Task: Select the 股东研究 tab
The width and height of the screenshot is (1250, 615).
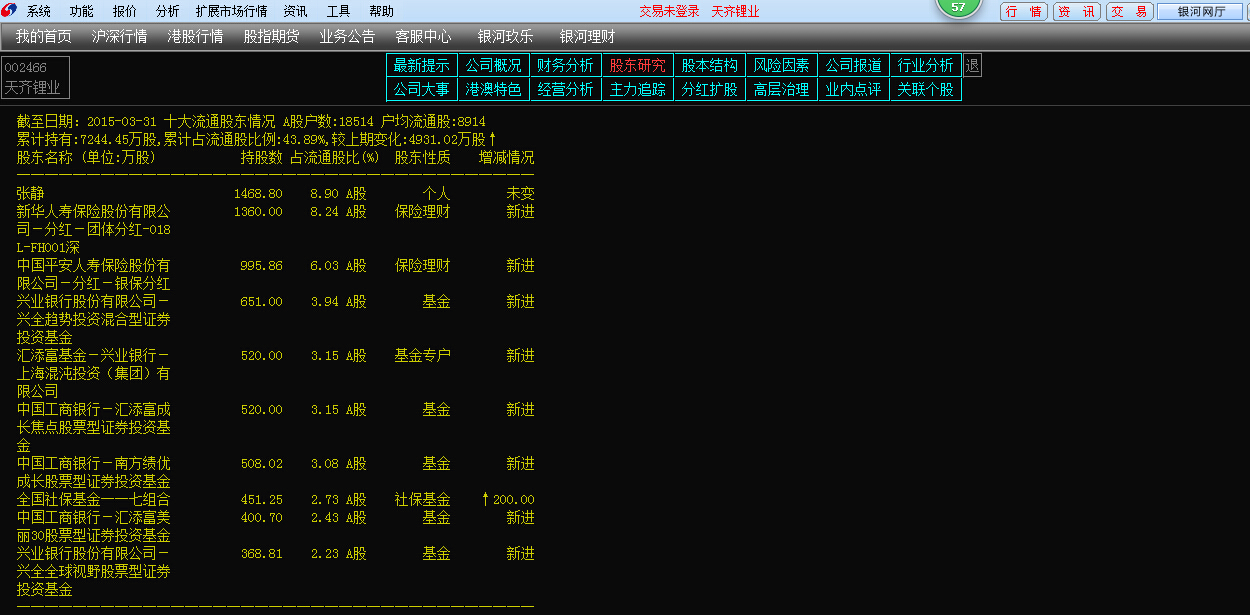Action: point(638,65)
